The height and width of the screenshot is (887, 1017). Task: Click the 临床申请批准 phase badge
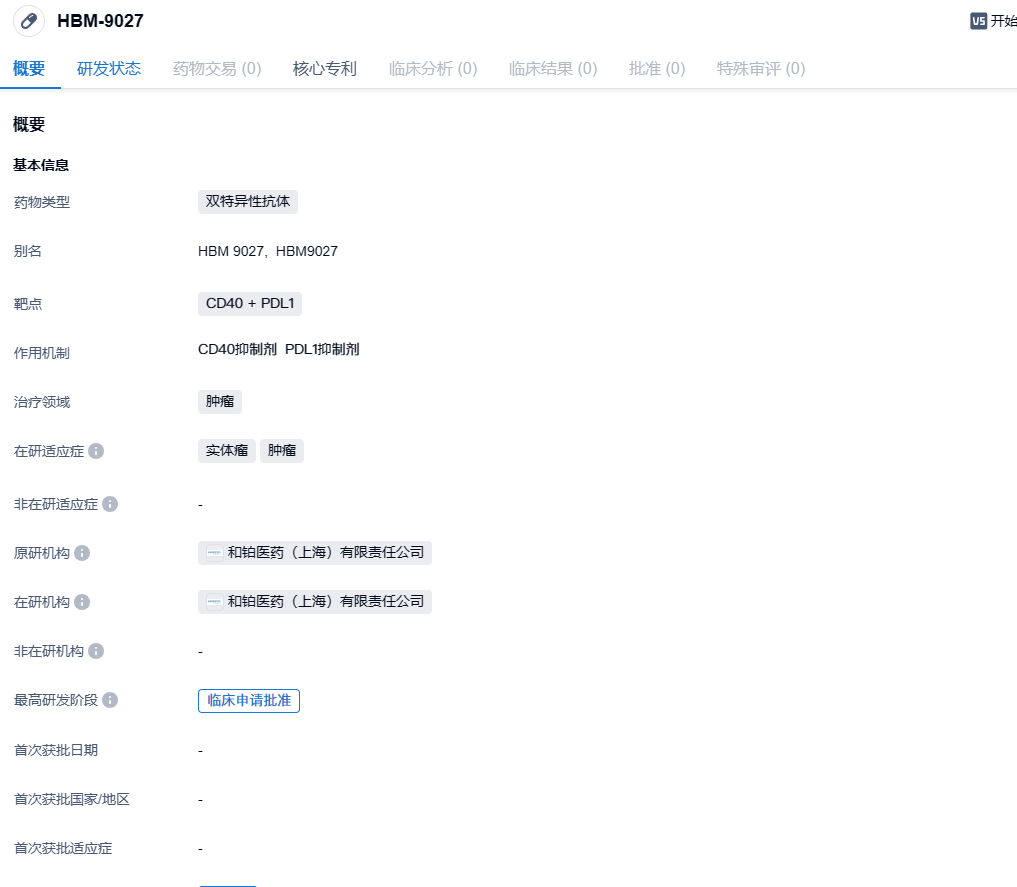point(249,700)
